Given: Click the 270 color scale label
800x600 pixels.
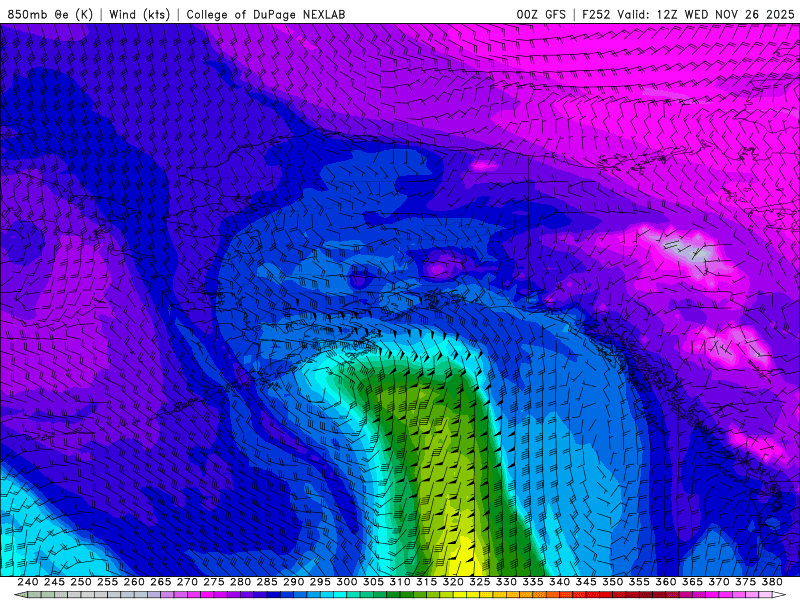Looking at the screenshot, I should click(x=187, y=582).
